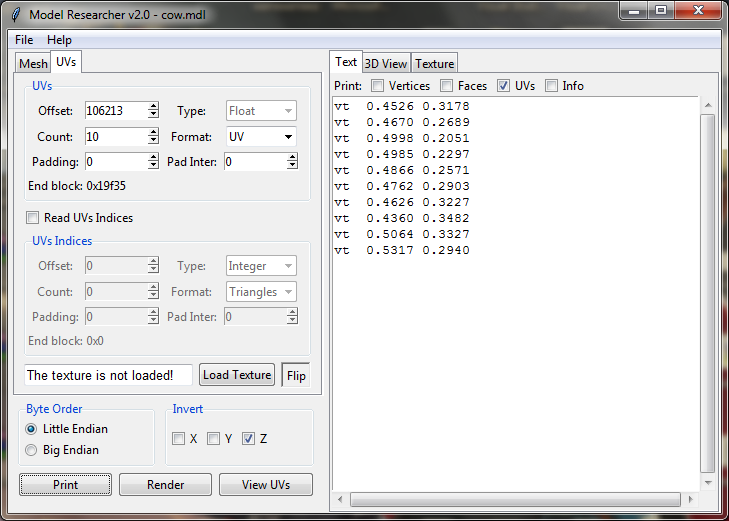Click the horizontal scrollbar right arrow
729x521 pixels.
(690, 500)
